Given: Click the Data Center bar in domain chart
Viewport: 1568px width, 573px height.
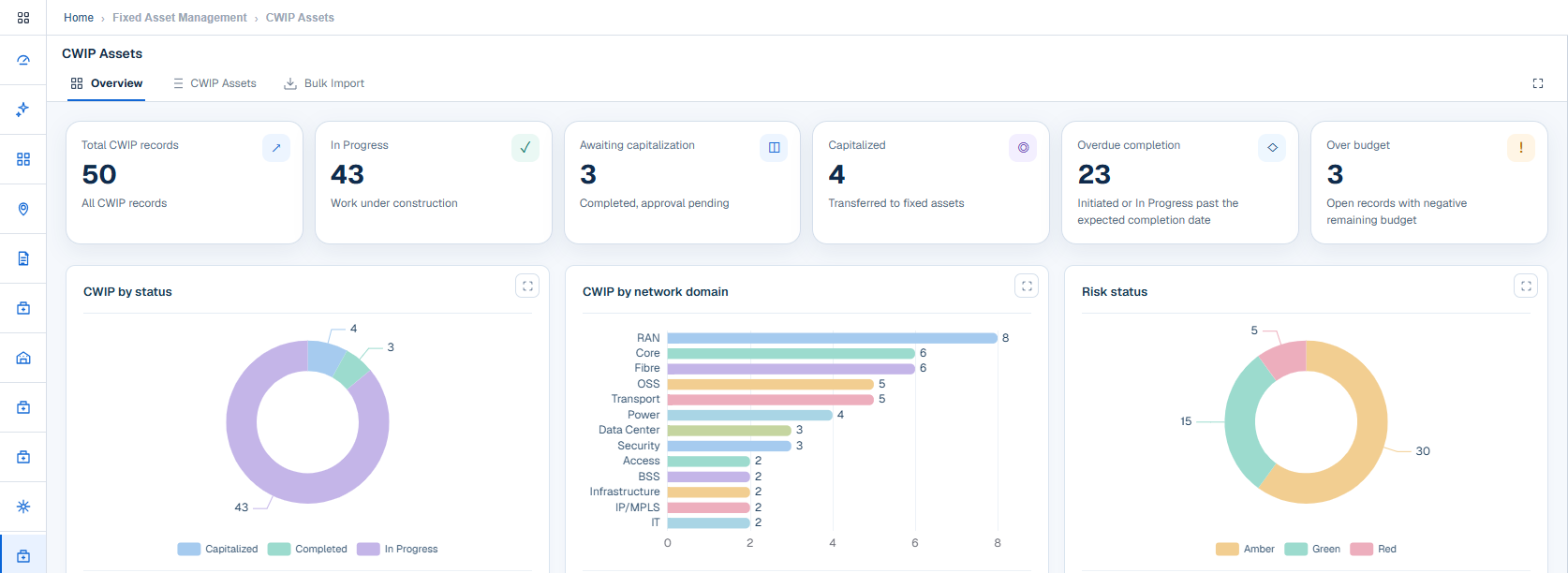Looking at the screenshot, I should click(729, 431).
